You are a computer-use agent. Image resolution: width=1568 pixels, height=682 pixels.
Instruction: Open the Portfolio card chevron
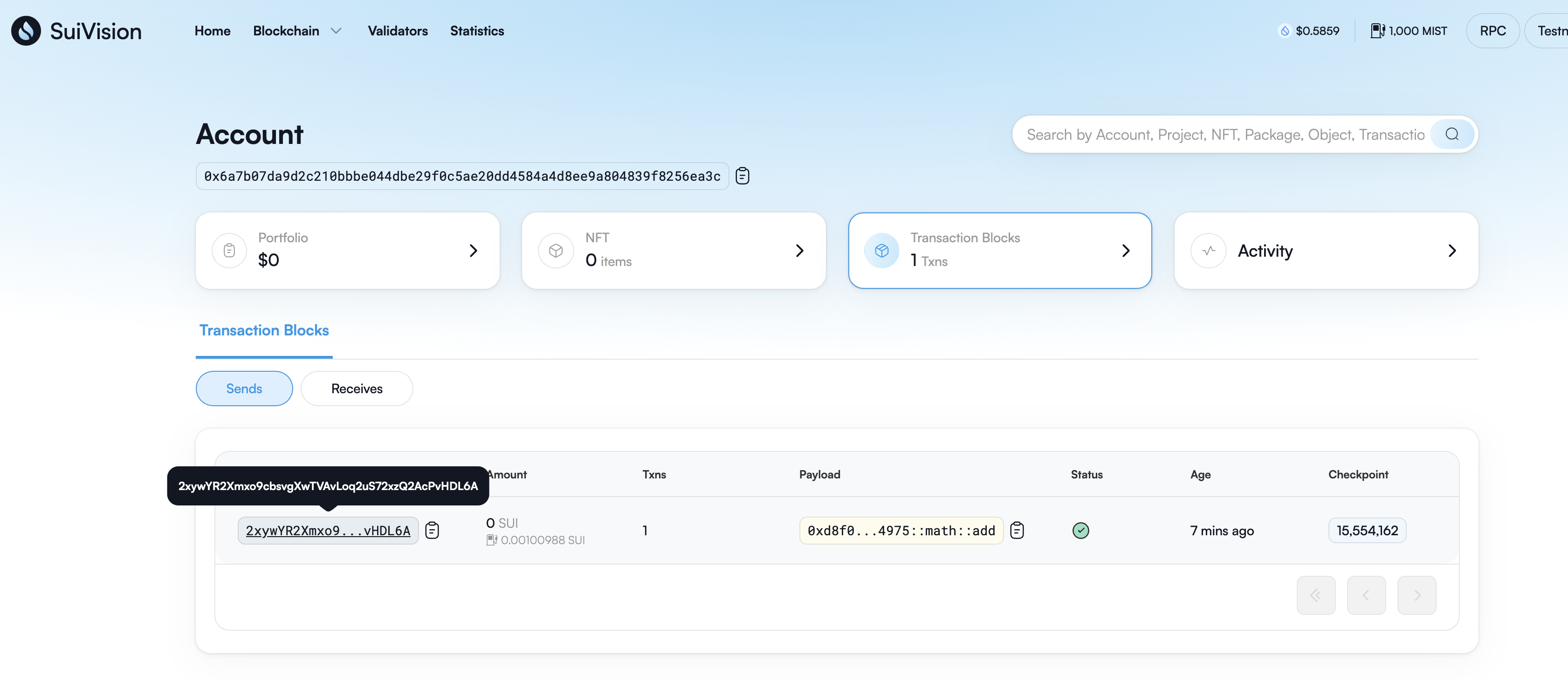pos(473,250)
